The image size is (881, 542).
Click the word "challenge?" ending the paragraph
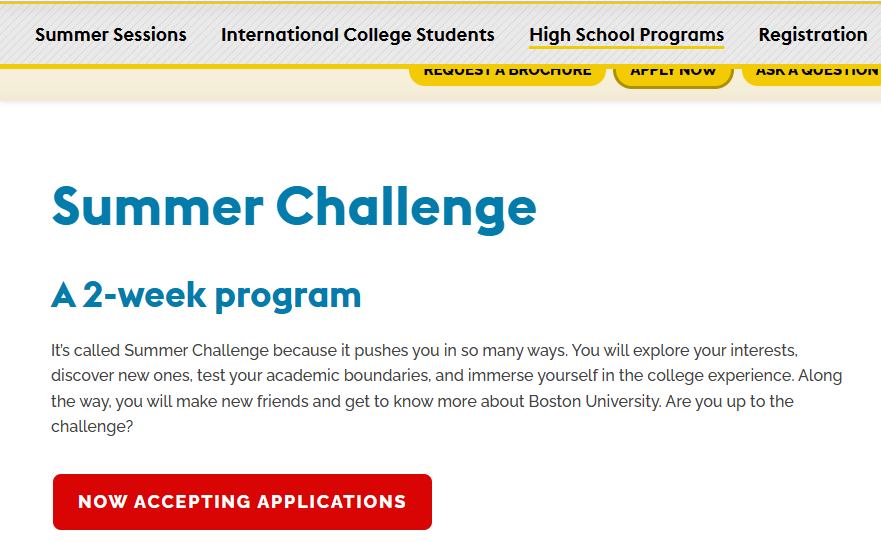[92, 427]
